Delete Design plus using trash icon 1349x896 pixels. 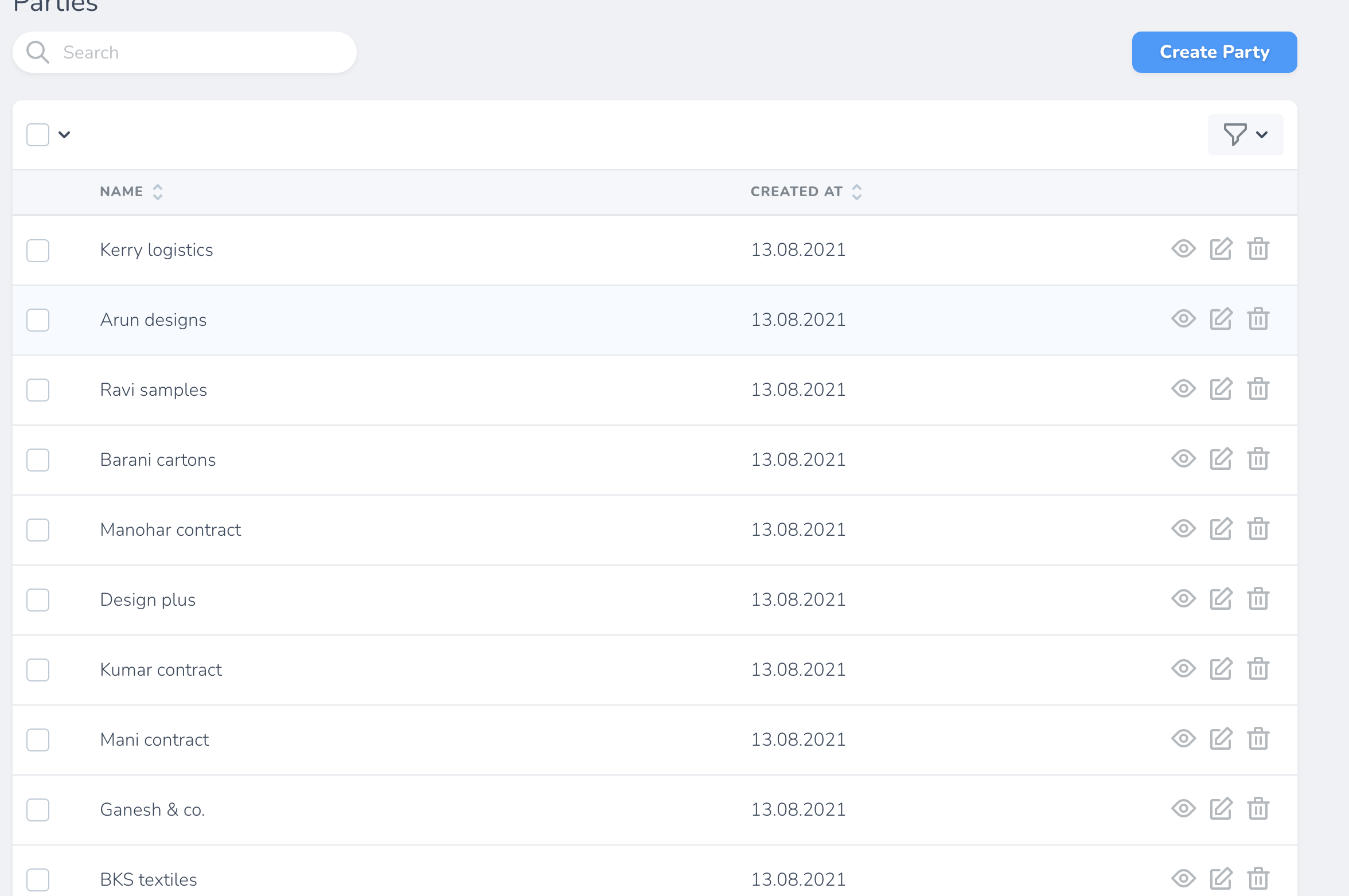tap(1258, 599)
